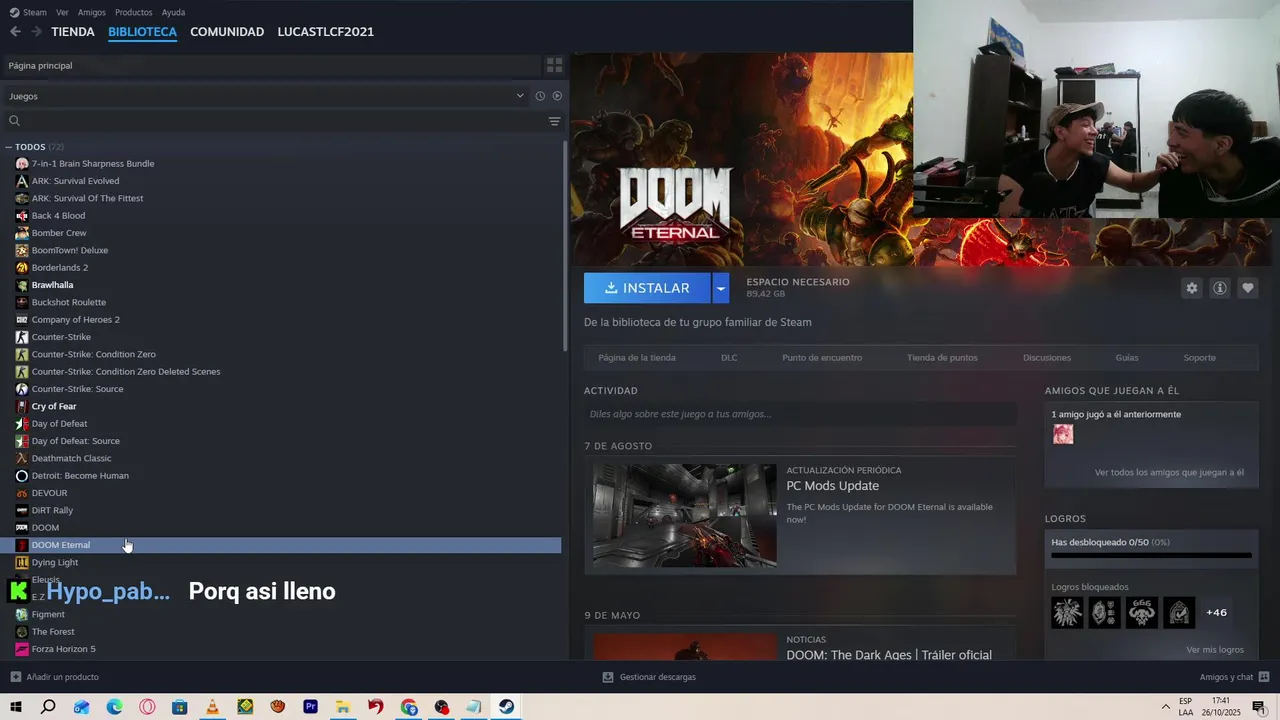Image resolution: width=1280 pixels, height=720 pixels.
Task: Open Página de la tienda link
Action: click(x=637, y=358)
